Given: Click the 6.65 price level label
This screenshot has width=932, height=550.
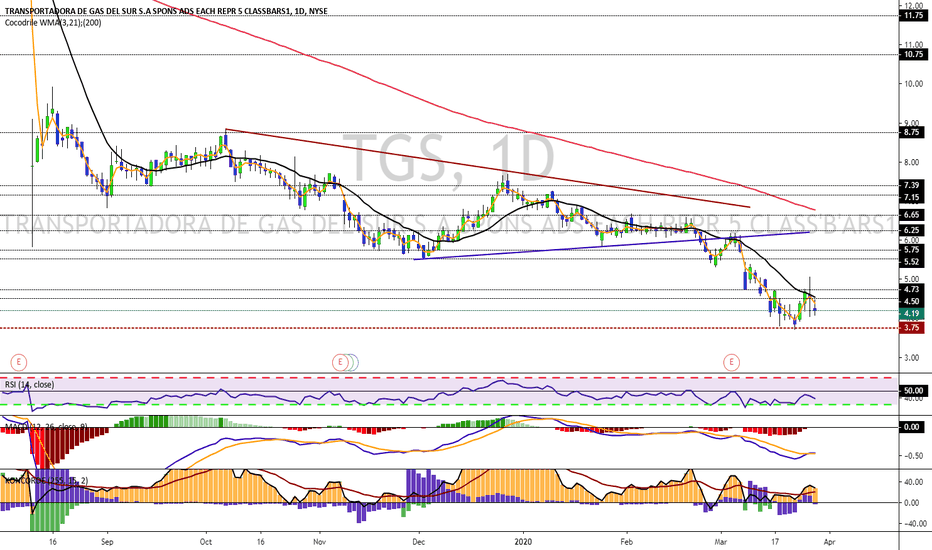Looking at the screenshot, I should coord(912,215).
